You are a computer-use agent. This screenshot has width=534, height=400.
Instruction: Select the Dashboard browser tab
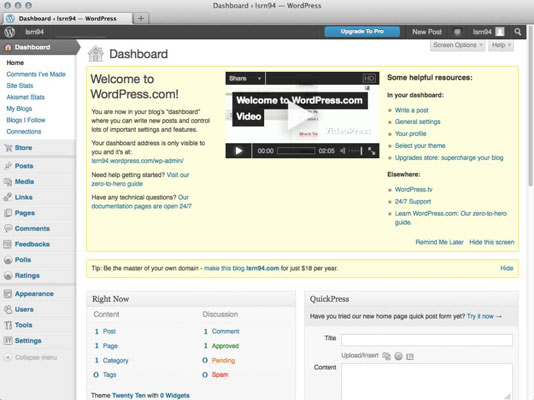point(68,18)
